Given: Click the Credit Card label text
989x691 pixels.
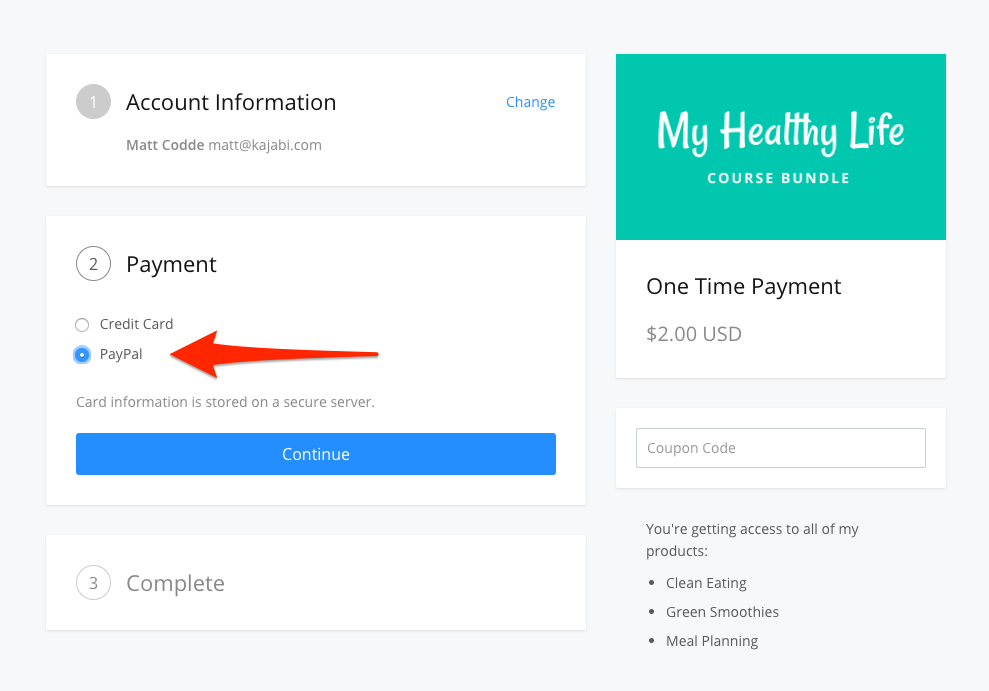Looking at the screenshot, I should click(x=136, y=324).
